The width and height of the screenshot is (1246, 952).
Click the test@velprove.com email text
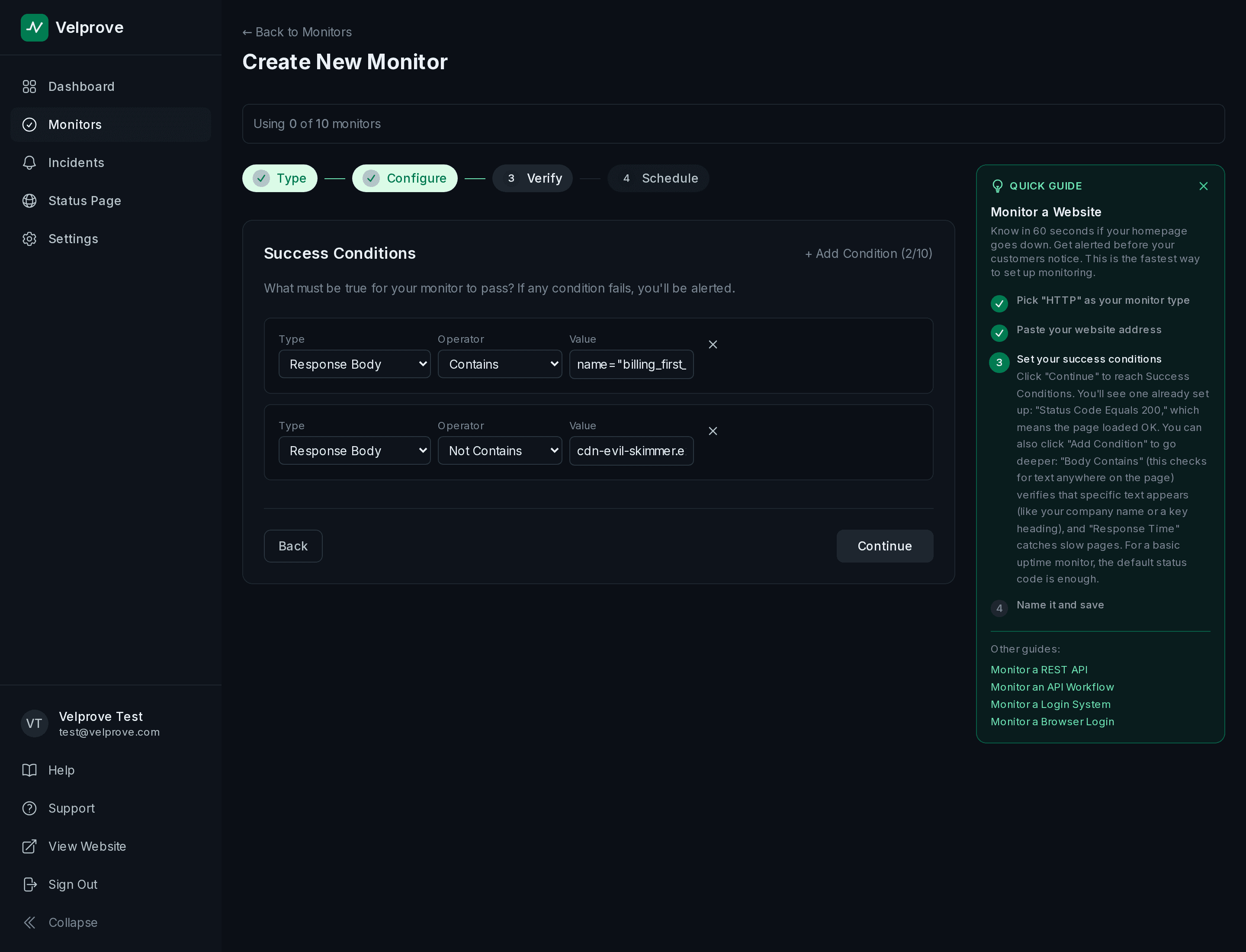pos(109,732)
